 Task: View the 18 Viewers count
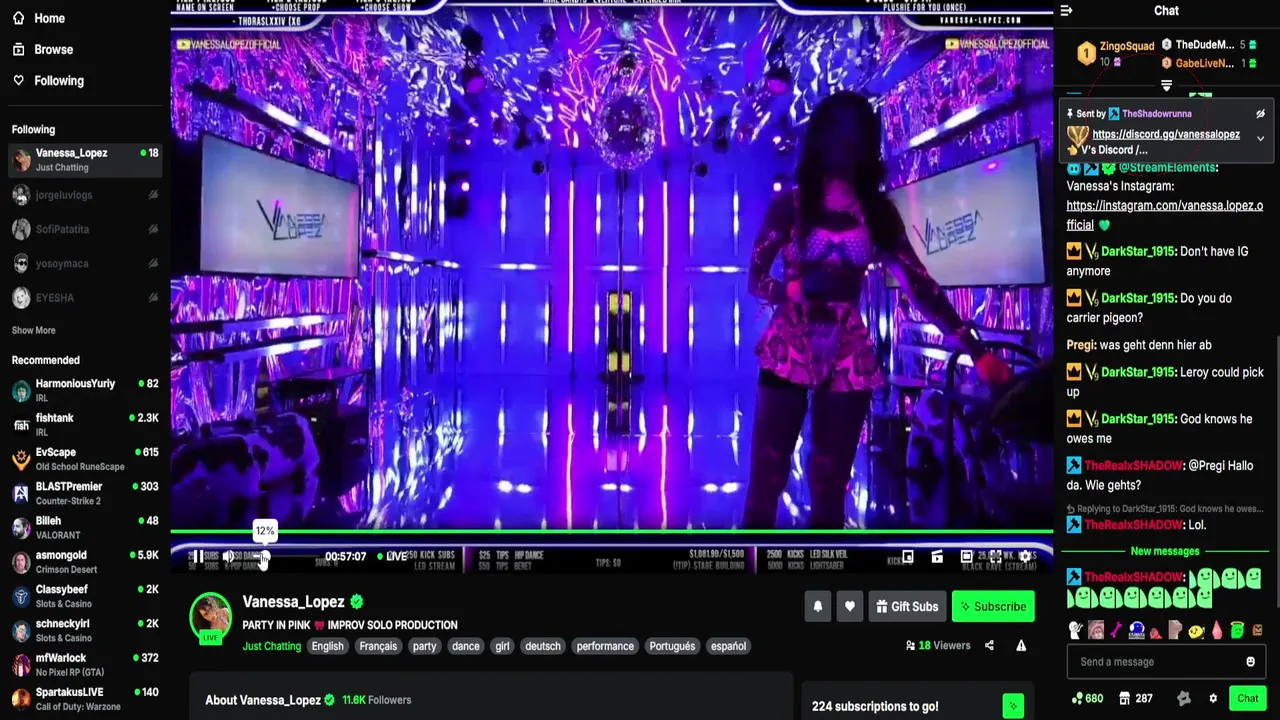tap(938, 646)
